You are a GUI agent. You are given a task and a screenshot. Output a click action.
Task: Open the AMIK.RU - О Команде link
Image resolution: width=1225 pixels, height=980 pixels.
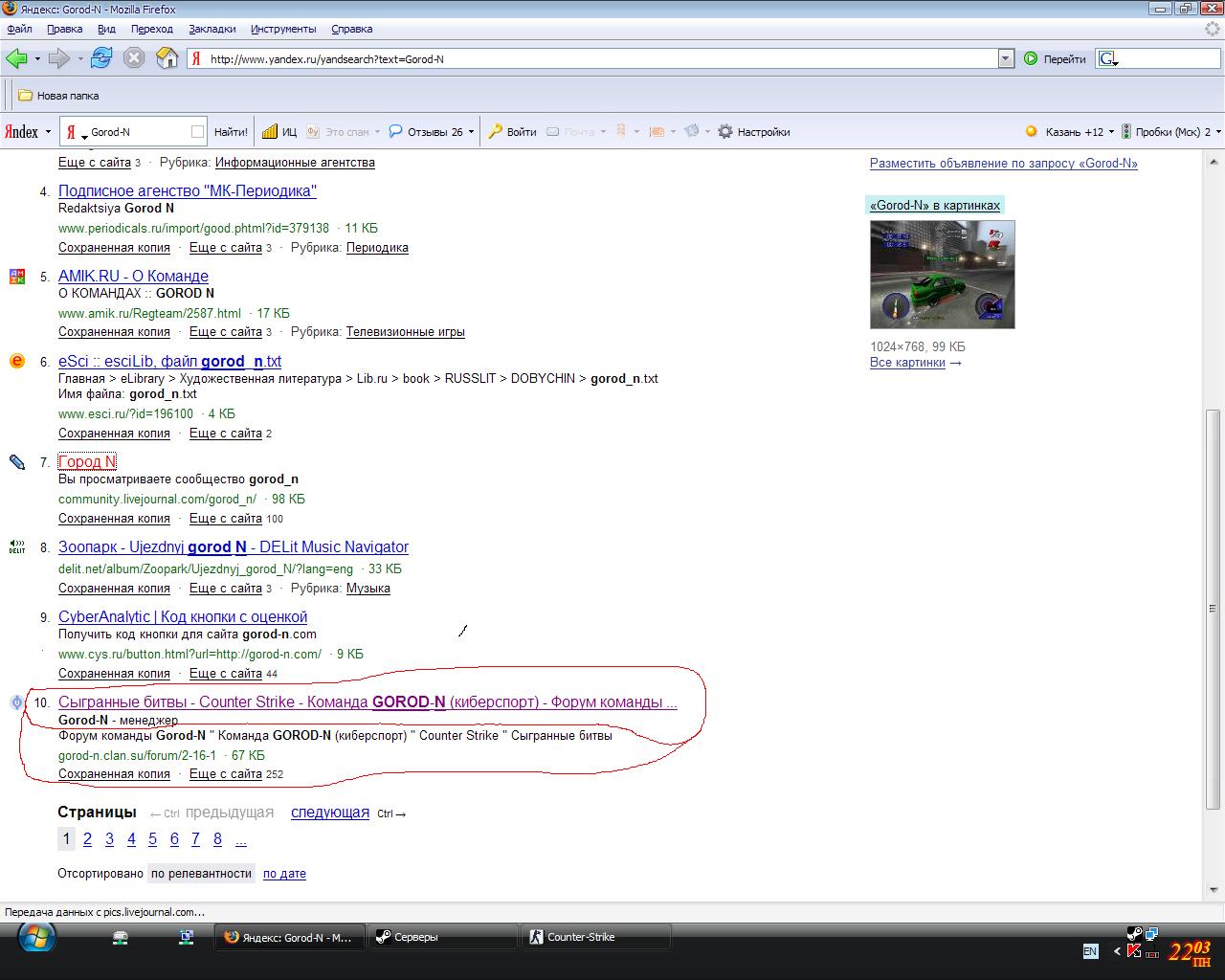click(x=133, y=277)
